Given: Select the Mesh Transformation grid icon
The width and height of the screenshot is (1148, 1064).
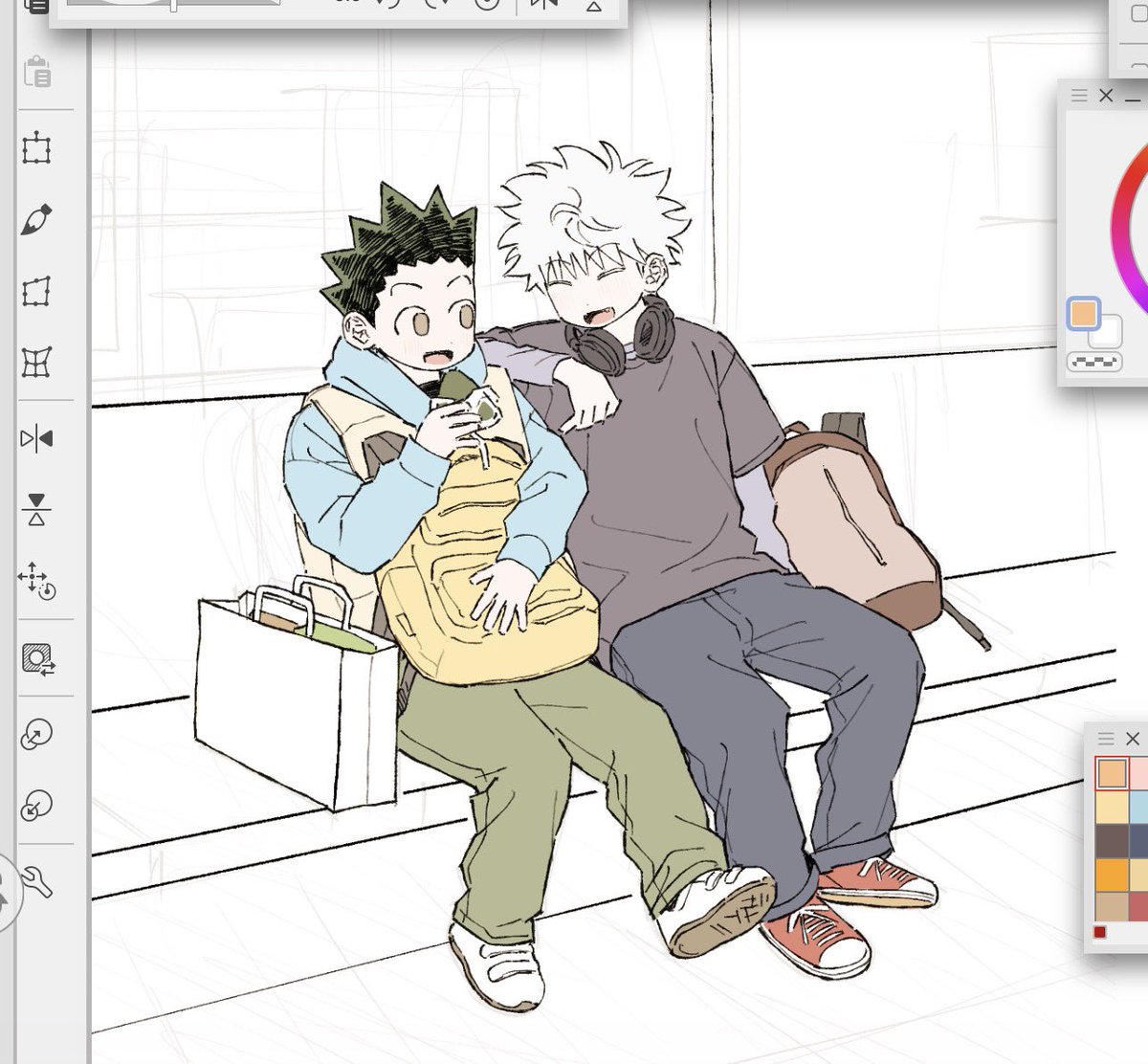Looking at the screenshot, I should [x=36, y=363].
